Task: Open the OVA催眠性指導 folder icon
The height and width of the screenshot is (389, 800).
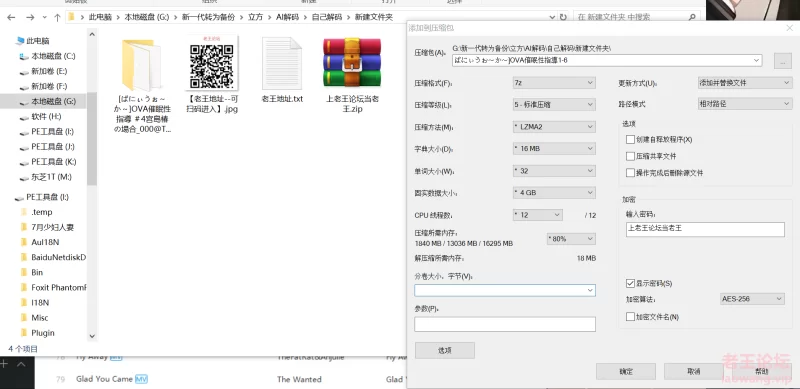Action: pyautogui.click(x=141, y=65)
